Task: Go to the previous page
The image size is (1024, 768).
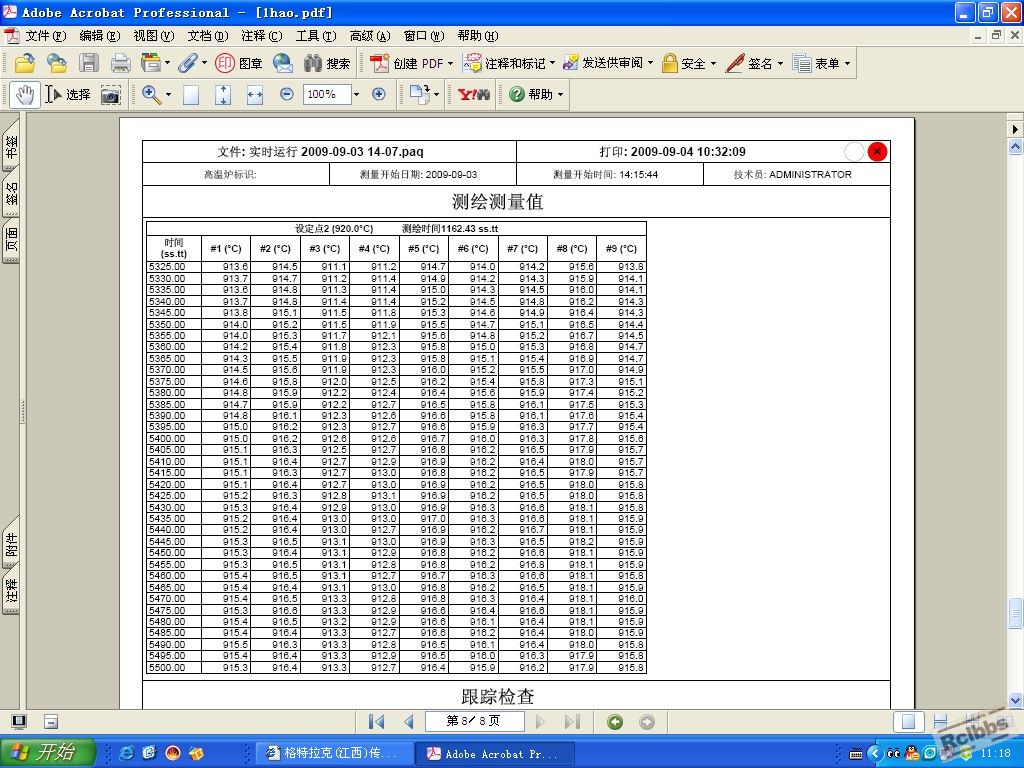Action: tap(409, 722)
